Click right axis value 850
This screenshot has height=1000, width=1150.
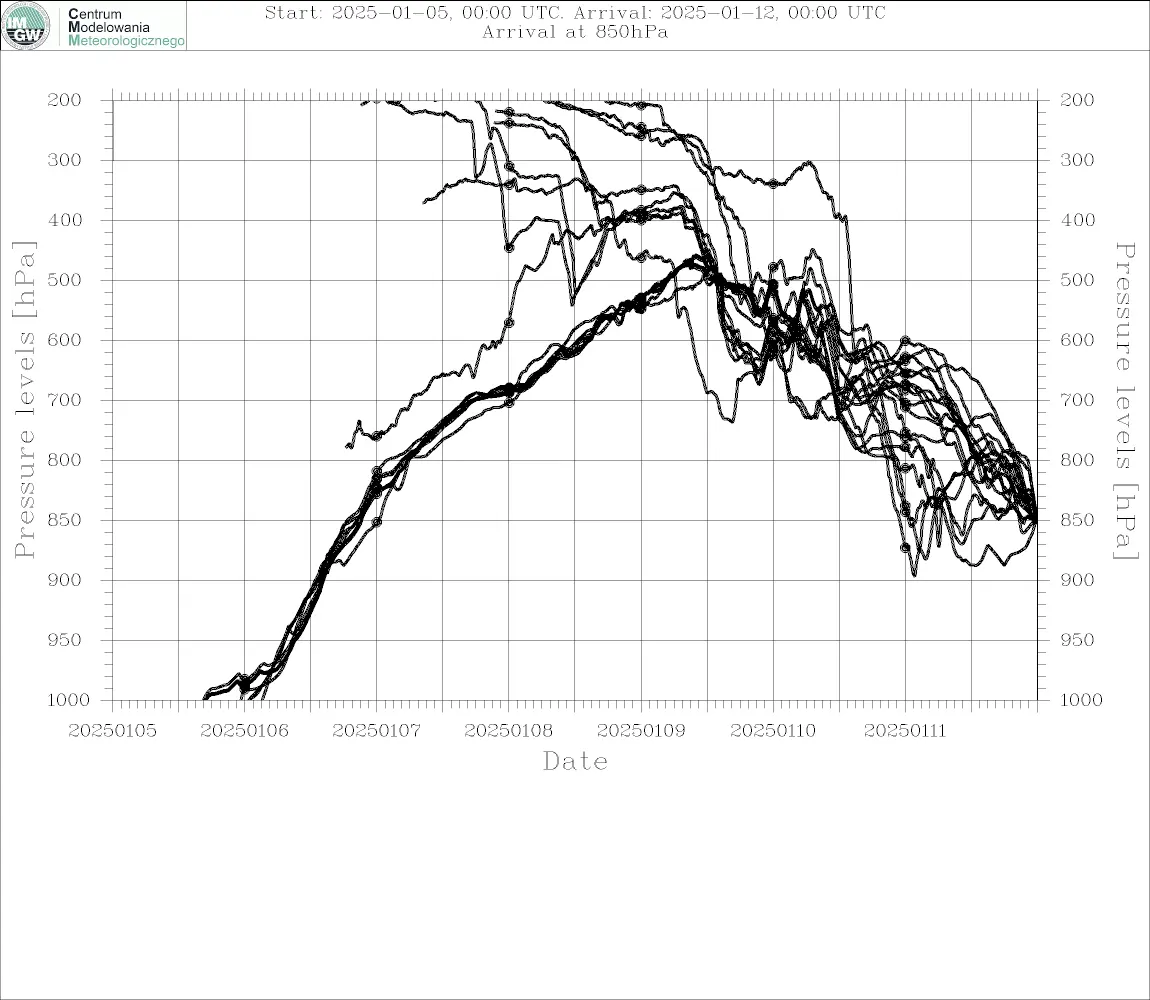click(x=1077, y=520)
